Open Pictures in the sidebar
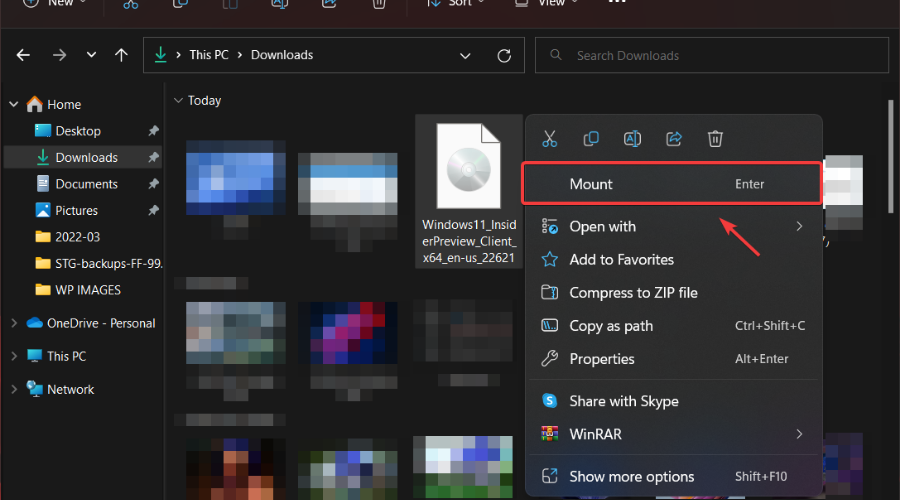This screenshot has width=900, height=500. [76, 211]
